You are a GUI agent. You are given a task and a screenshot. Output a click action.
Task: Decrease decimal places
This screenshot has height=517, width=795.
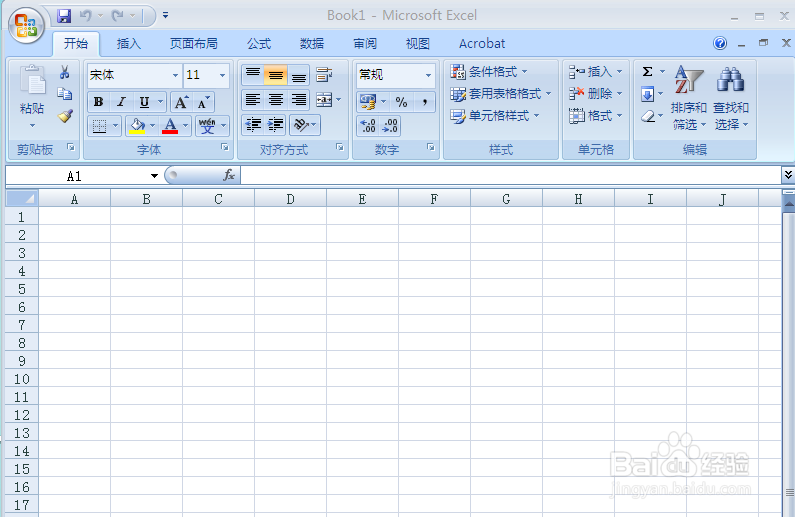click(x=390, y=126)
